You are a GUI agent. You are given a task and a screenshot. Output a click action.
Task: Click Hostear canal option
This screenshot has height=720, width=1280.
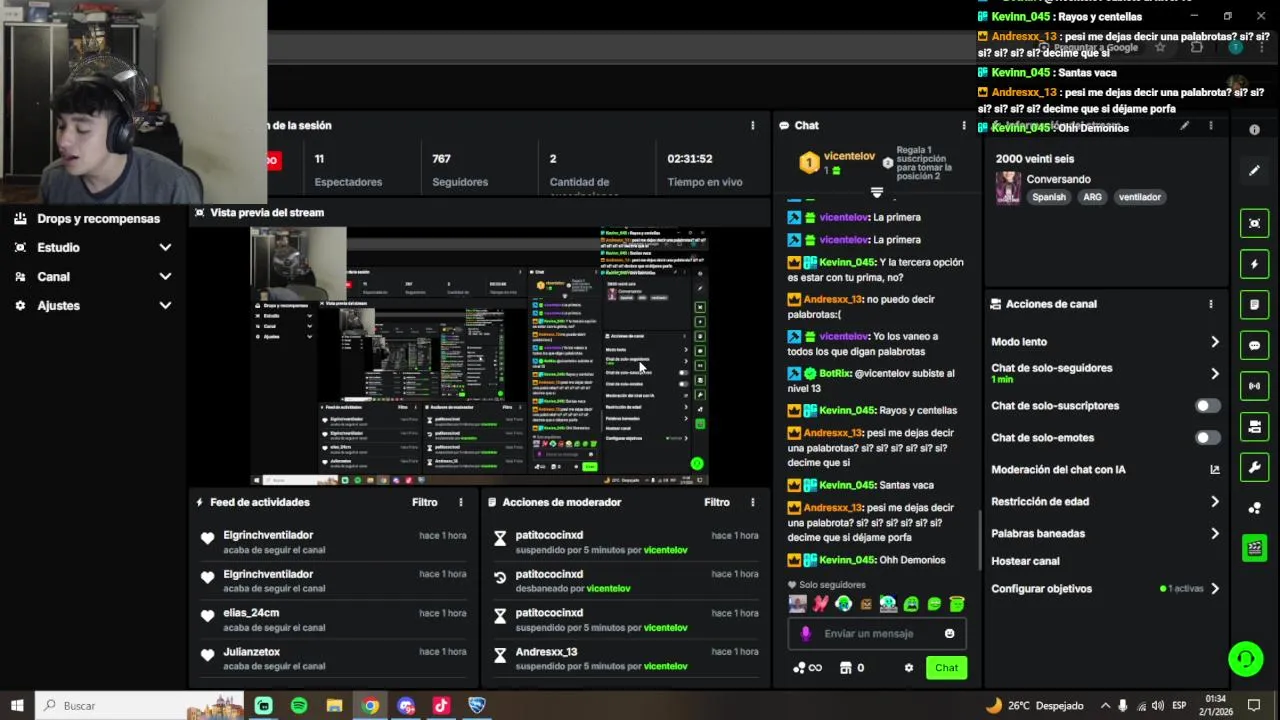pos(1025,561)
